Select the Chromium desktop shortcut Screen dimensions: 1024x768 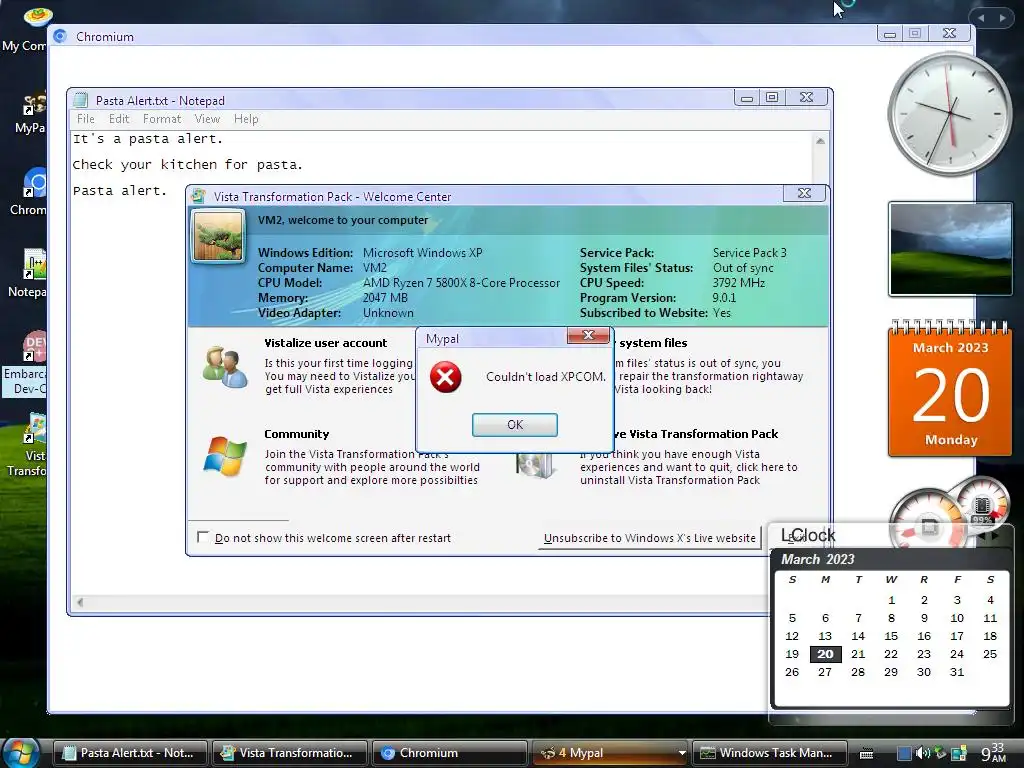(28, 191)
